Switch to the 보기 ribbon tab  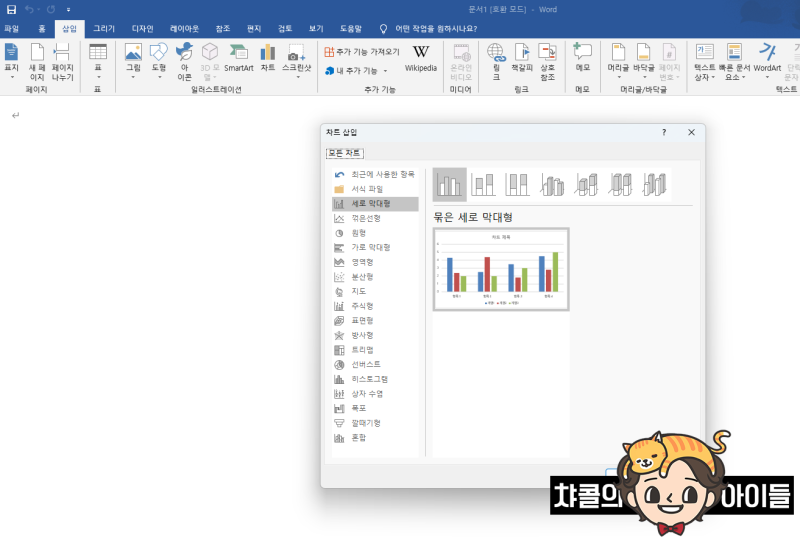pos(316,29)
